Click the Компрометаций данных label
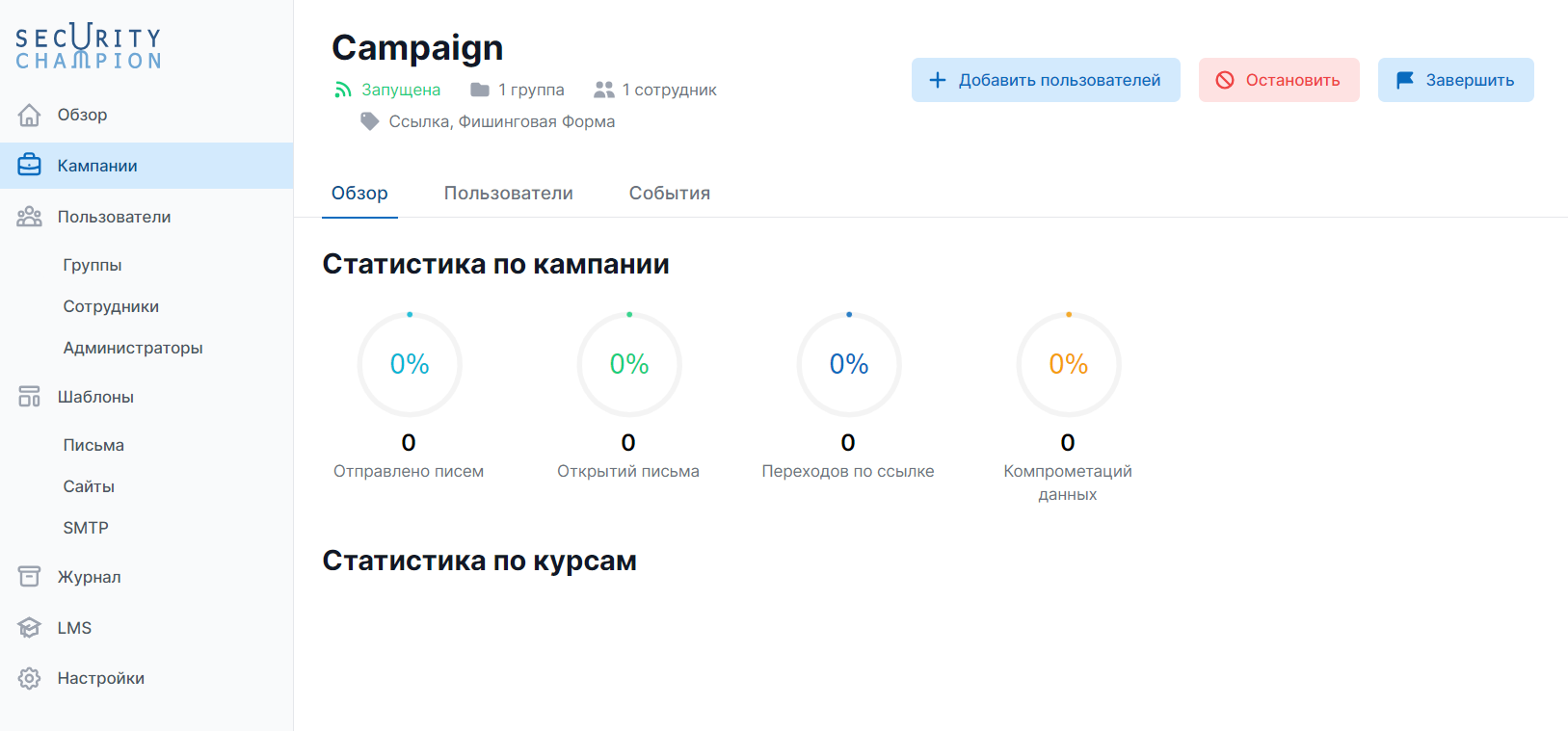1568x731 pixels. tap(1068, 483)
